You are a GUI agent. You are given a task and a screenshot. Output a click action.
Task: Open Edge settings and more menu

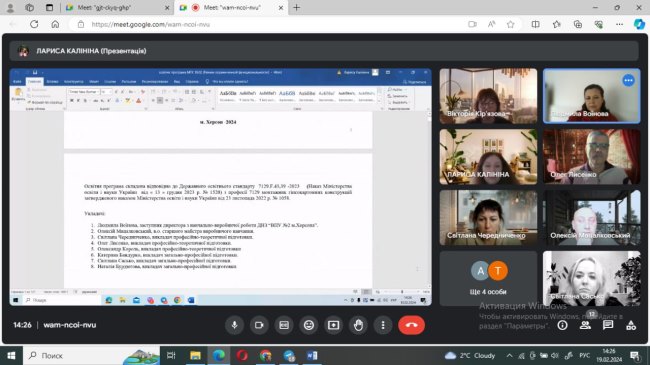(x=619, y=24)
